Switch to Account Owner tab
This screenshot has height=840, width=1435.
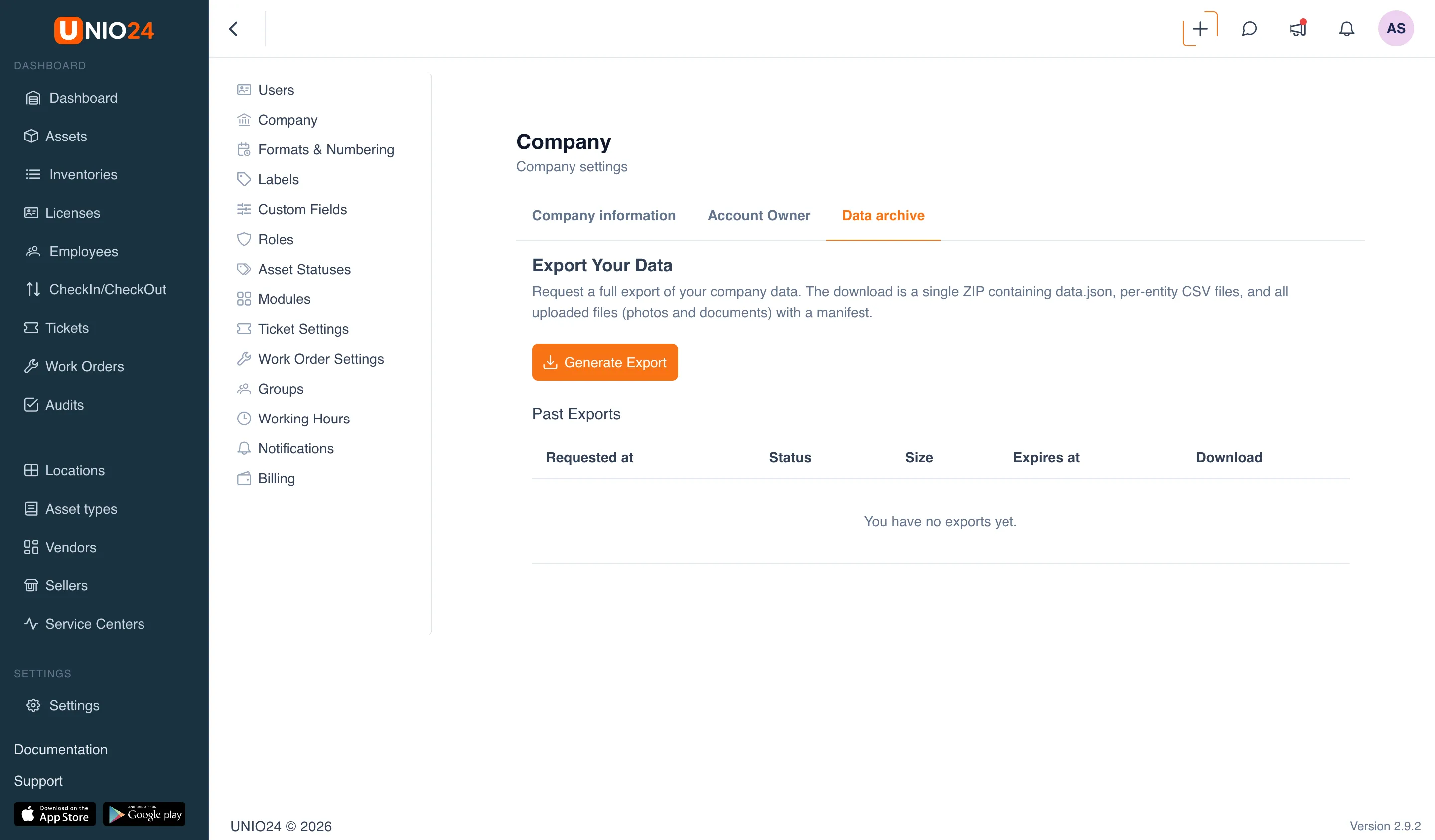pyautogui.click(x=758, y=215)
